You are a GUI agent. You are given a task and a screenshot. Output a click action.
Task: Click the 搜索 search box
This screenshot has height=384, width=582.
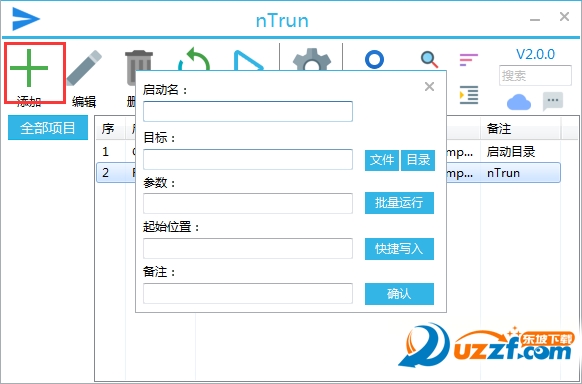pos(535,76)
